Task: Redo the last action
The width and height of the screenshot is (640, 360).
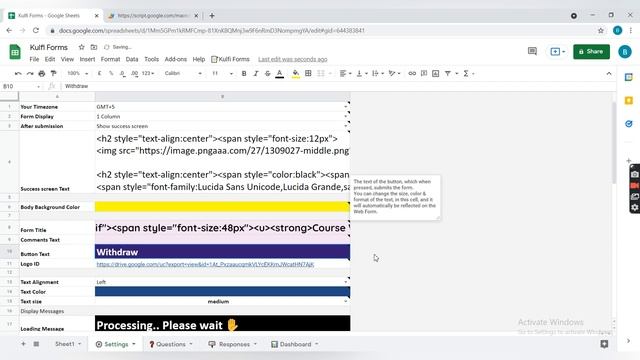Action: [30, 73]
